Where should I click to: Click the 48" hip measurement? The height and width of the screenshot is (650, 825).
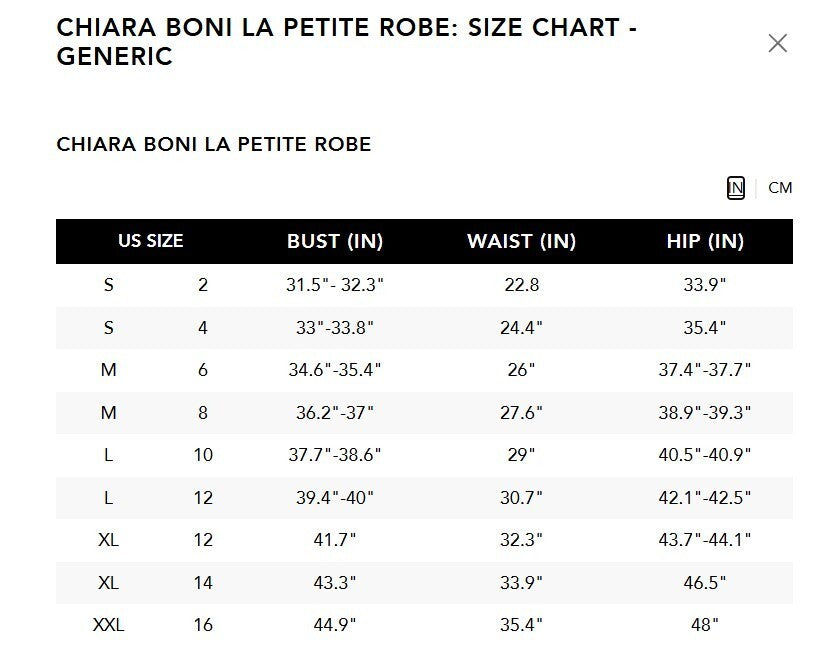click(x=705, y=625)
